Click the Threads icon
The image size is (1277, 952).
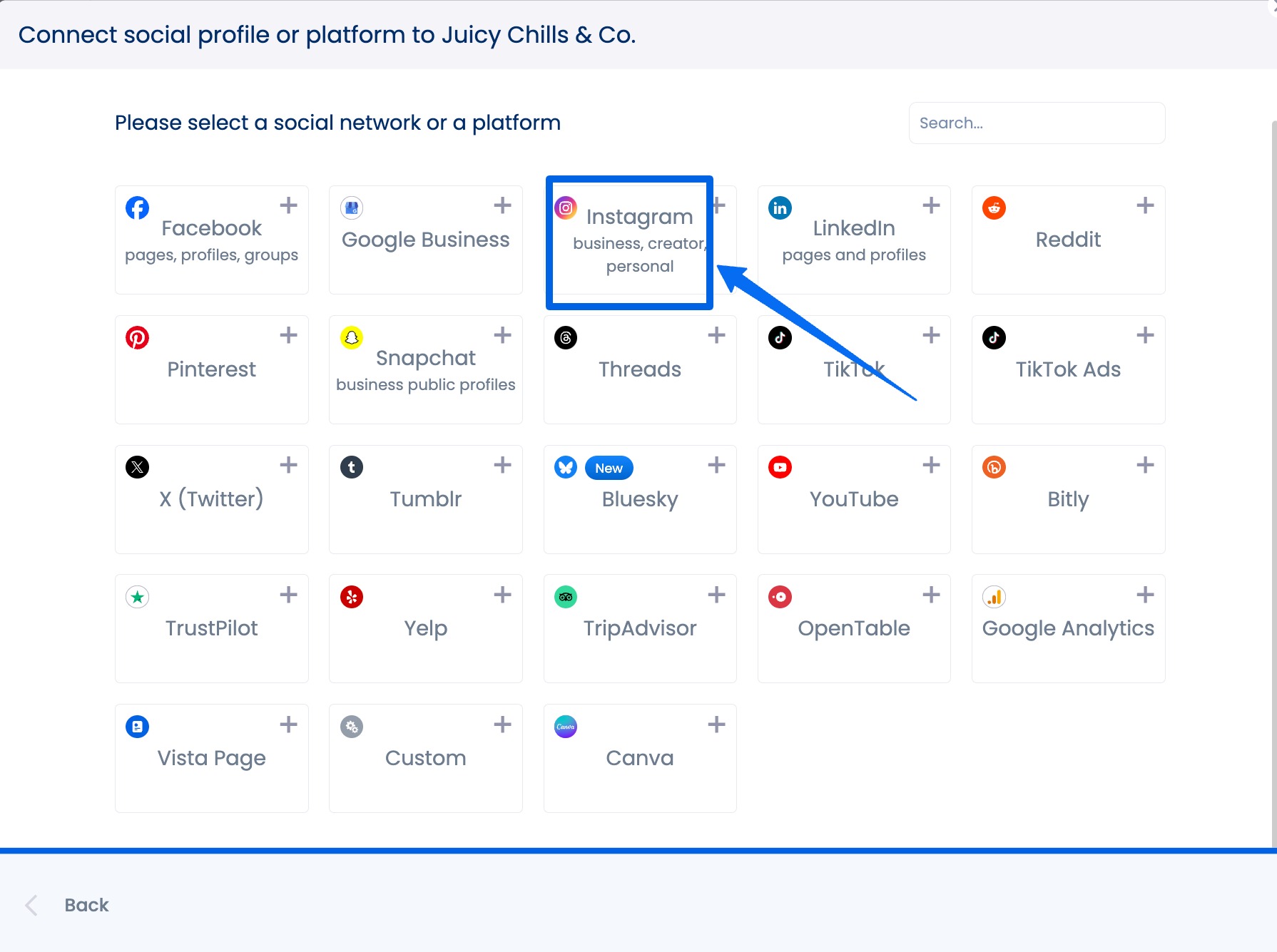point(565,337)
